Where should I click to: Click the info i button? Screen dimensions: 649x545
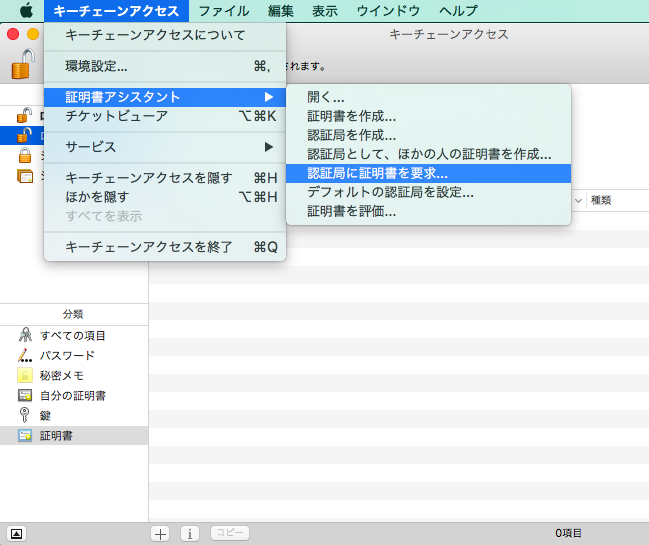(x=190, y=533)
